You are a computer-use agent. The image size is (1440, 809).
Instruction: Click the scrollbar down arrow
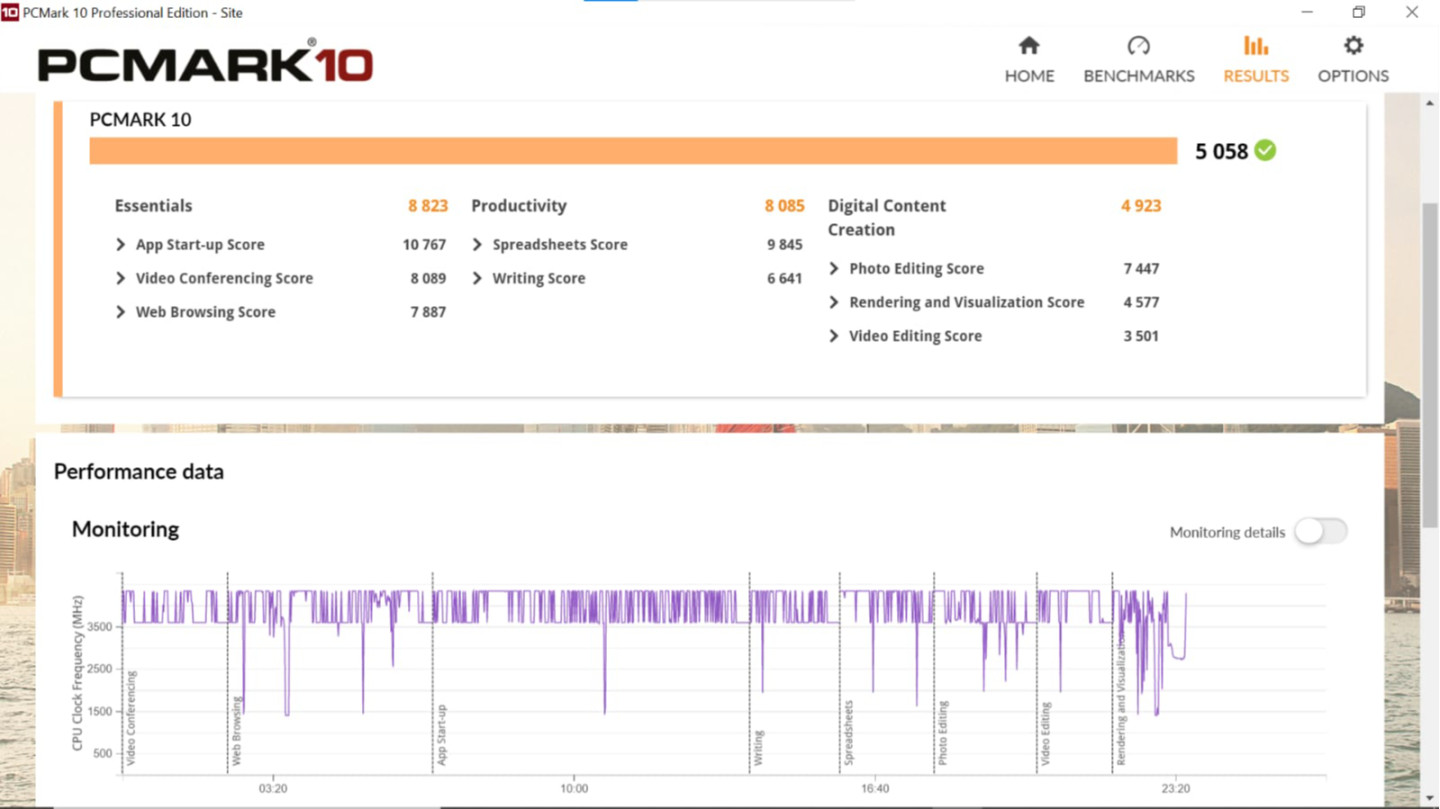pyautogui.click(x=1430, y=798)
